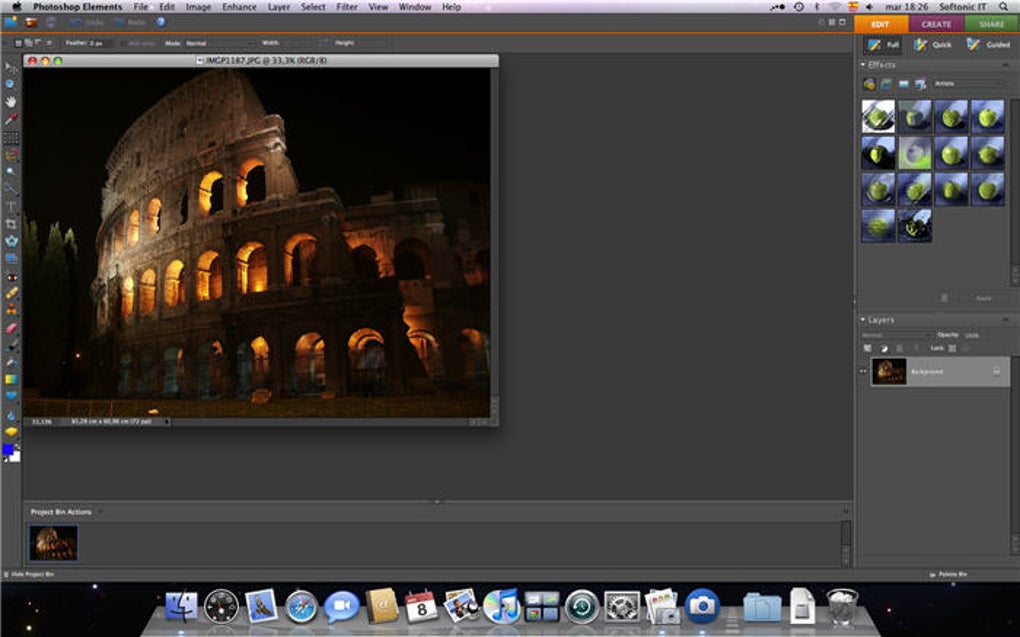The width and height of the screenshot is (1020, 637).
Task: Select the Hand tool
Action: tap(11, 101)
